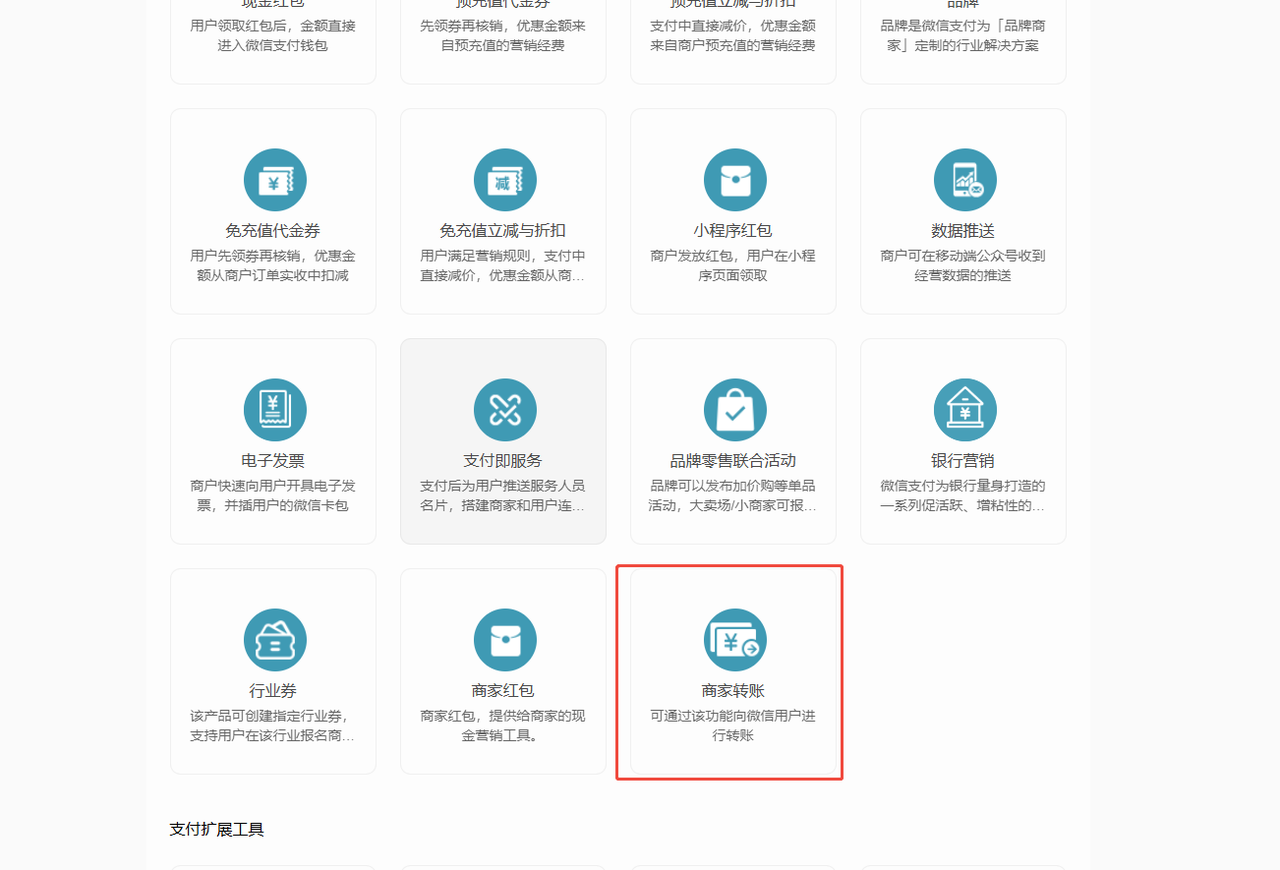Select the 小程序红包 red envelope icon
Image resolution: width=1280 pixels, height=870 pixels.
(734, 180)
